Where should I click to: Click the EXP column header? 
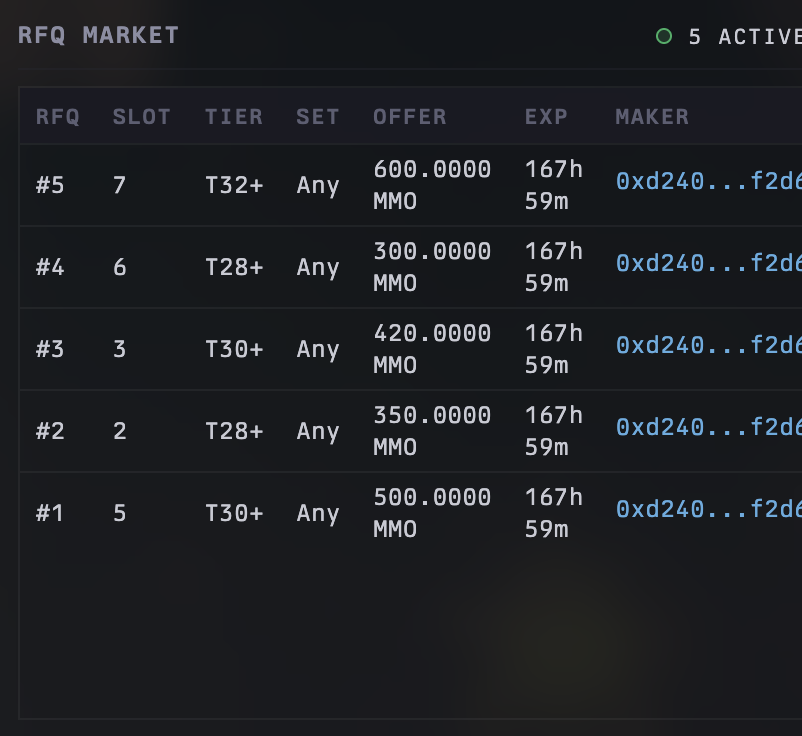coord(546,117)
